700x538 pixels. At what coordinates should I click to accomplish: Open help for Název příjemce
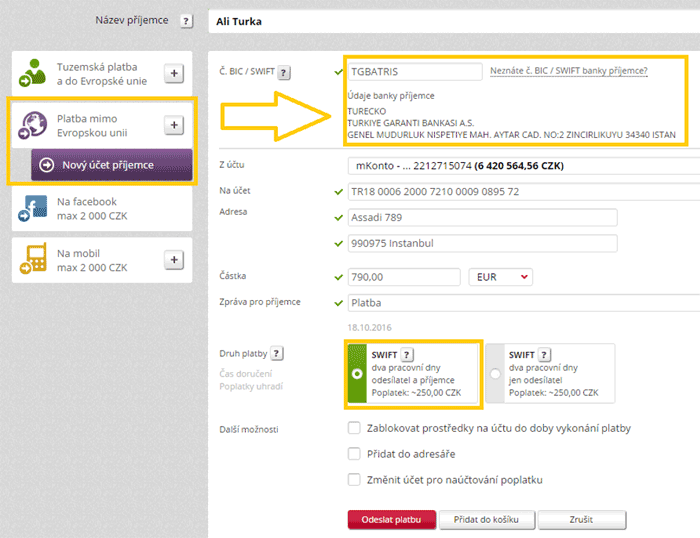coord(186,21)
